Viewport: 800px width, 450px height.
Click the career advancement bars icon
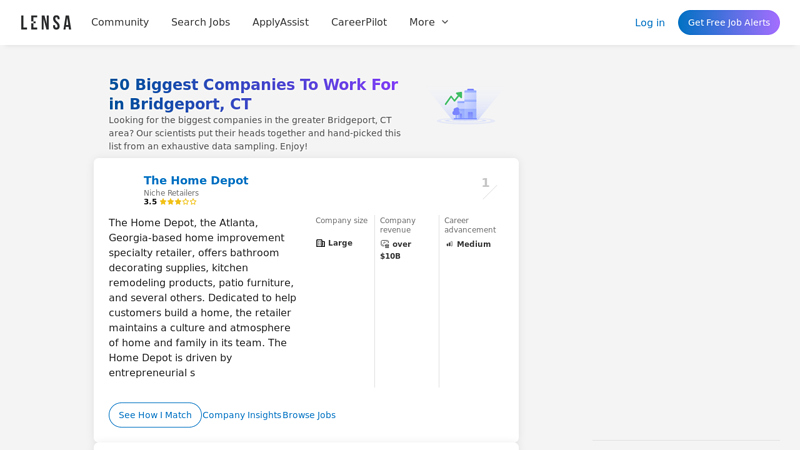tap(449, 244)
